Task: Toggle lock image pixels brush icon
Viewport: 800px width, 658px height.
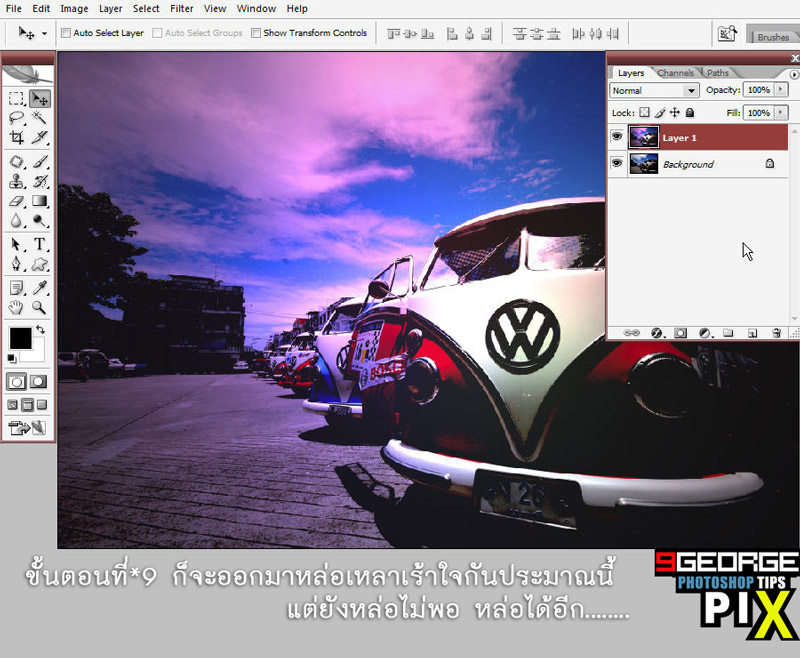Action: tap(660, 112)
